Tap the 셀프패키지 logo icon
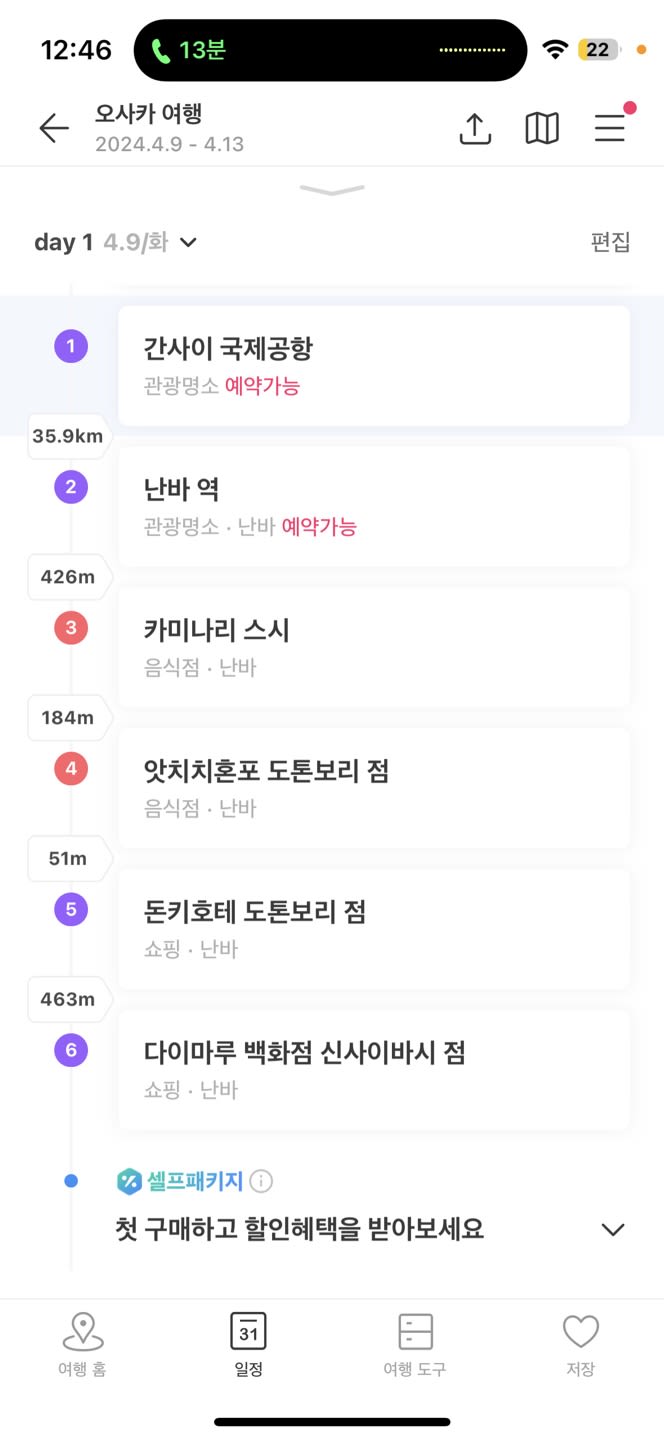The height and width of the screenshot is (1440, 664). tap(130, 1181)
